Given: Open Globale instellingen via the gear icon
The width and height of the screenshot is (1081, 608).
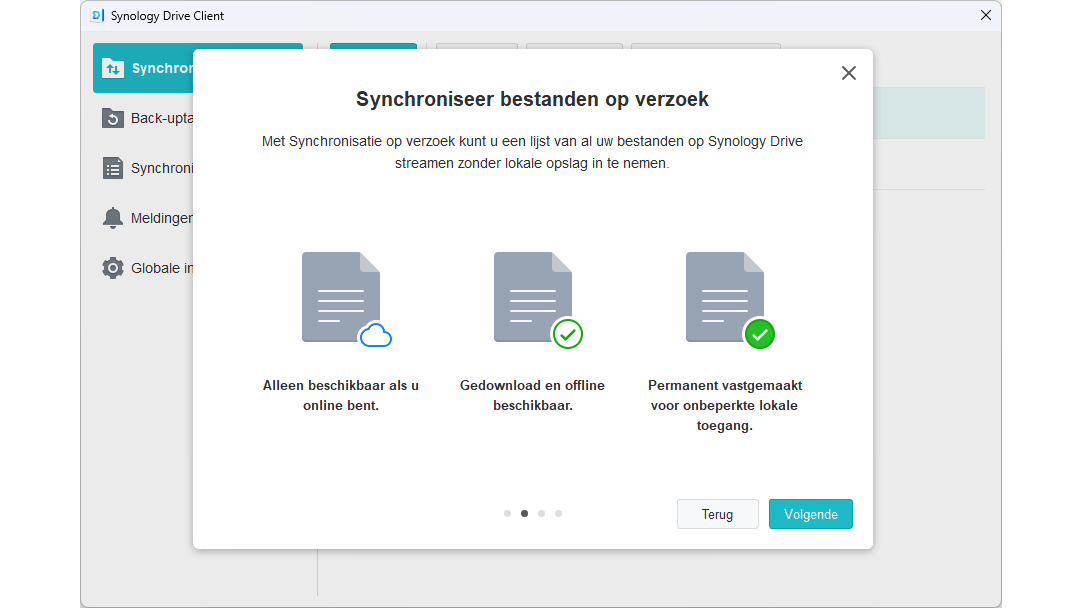Looking at the screenshot, I should coord(112,267).
